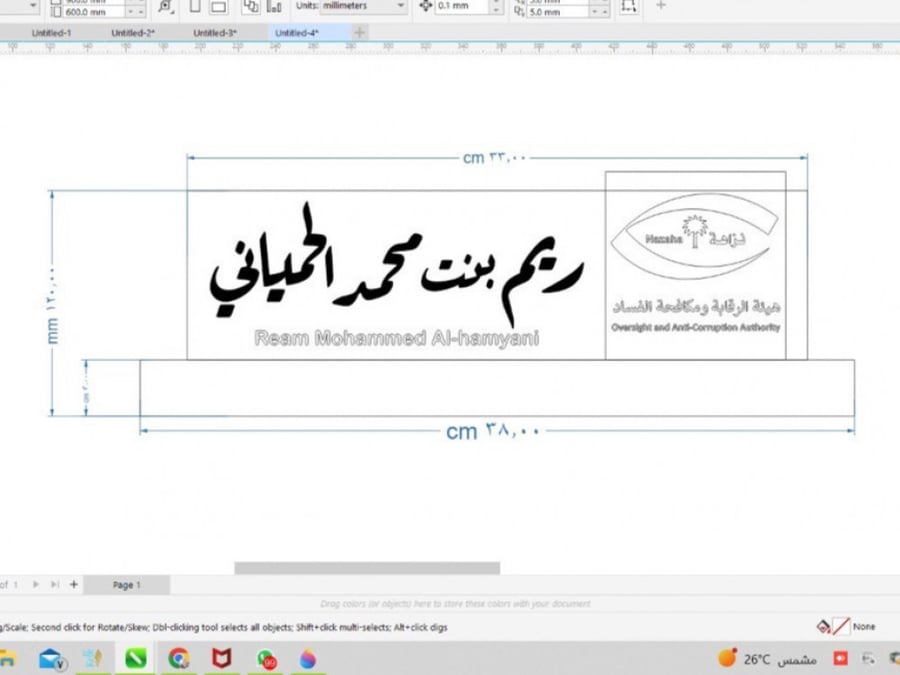Screen dimensions: 900x675
Task: Open the page size preset dropdown arrow
Action: 33,6
